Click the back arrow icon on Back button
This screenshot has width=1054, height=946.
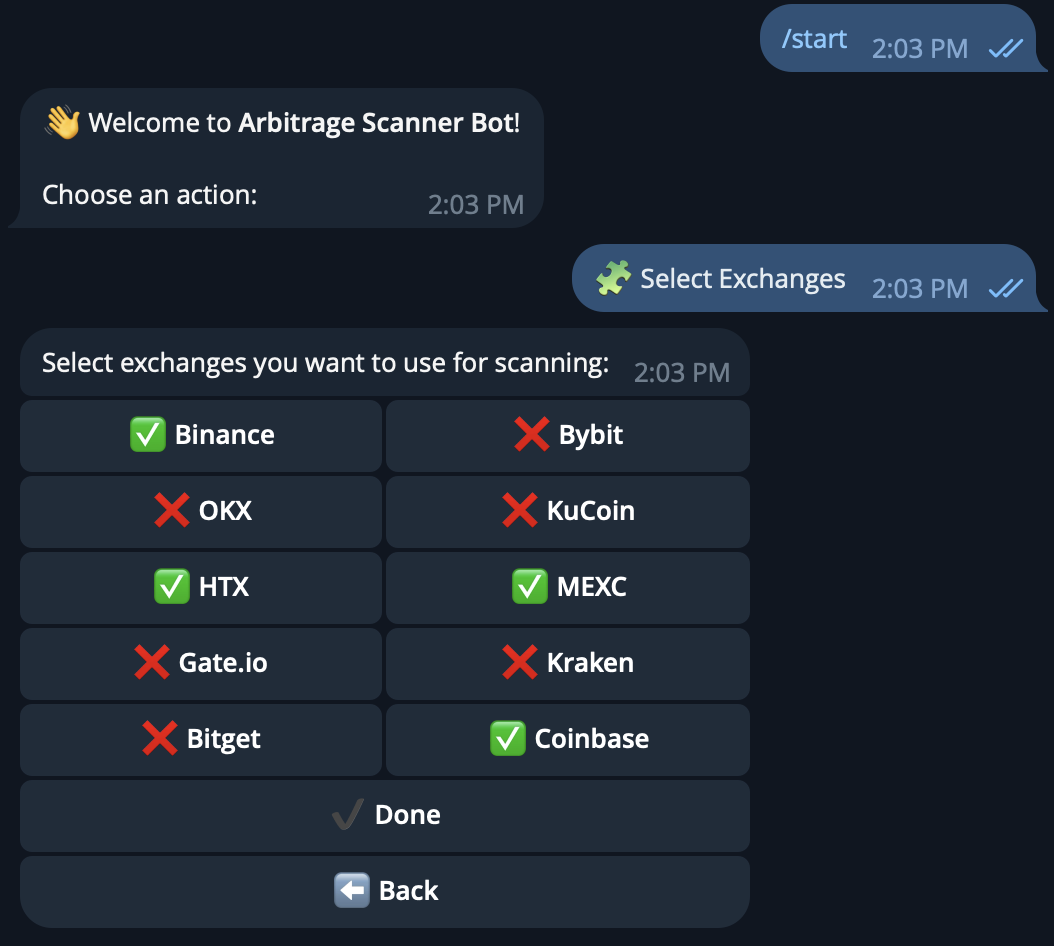pyautogui.click(x=351, y=890)
